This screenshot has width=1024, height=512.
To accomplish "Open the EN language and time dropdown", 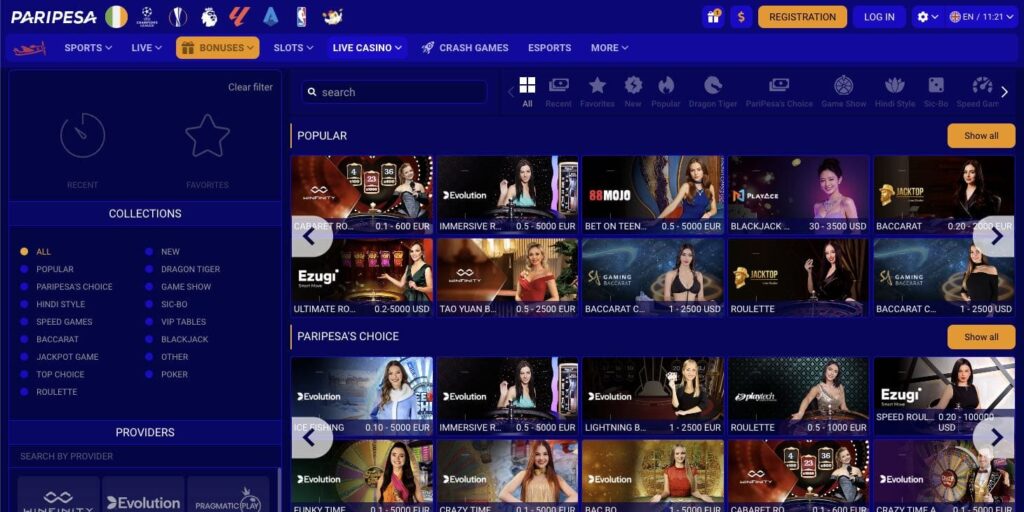I will [x=981, y=17].
